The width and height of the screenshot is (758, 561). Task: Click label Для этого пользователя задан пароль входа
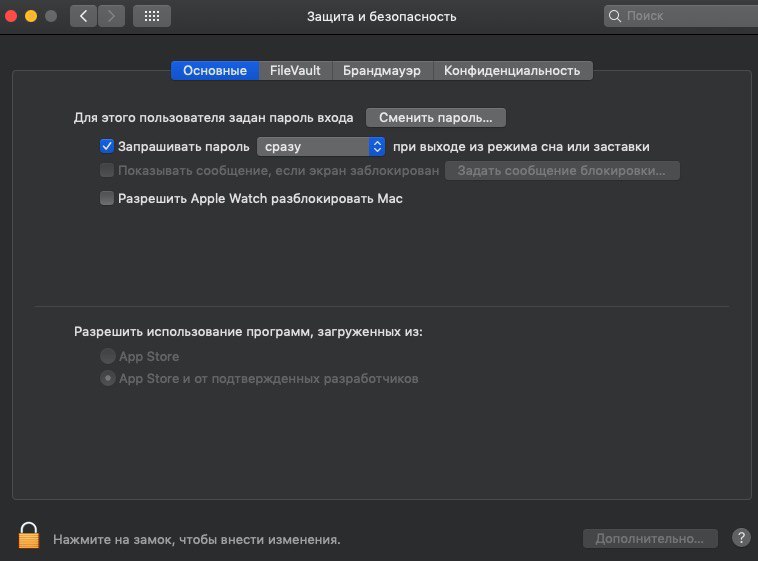pyautogui.click(x=214, y=118)
